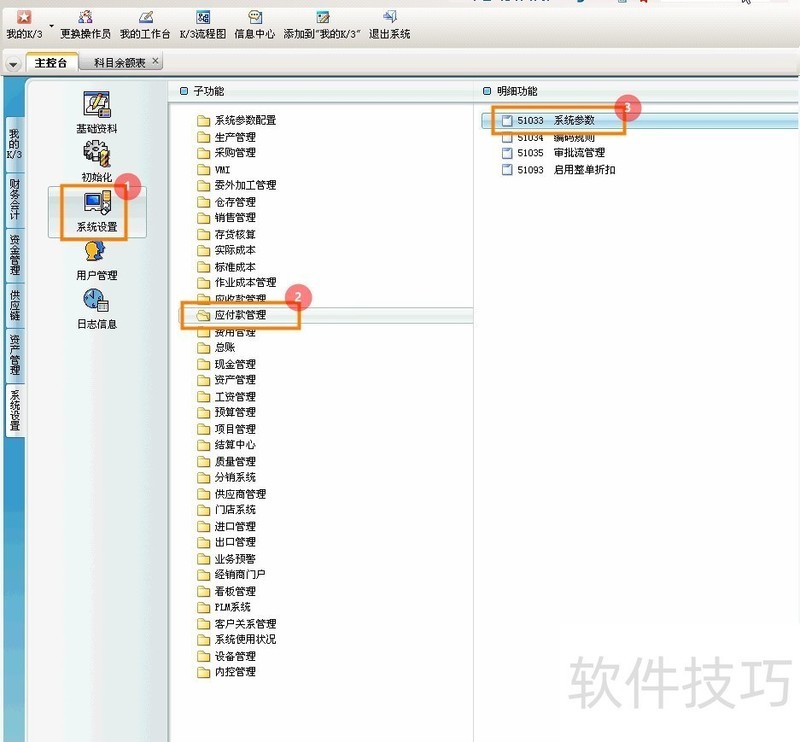
Task: Open 更换操作员 from the toolbar
Action: coord(85,18)
